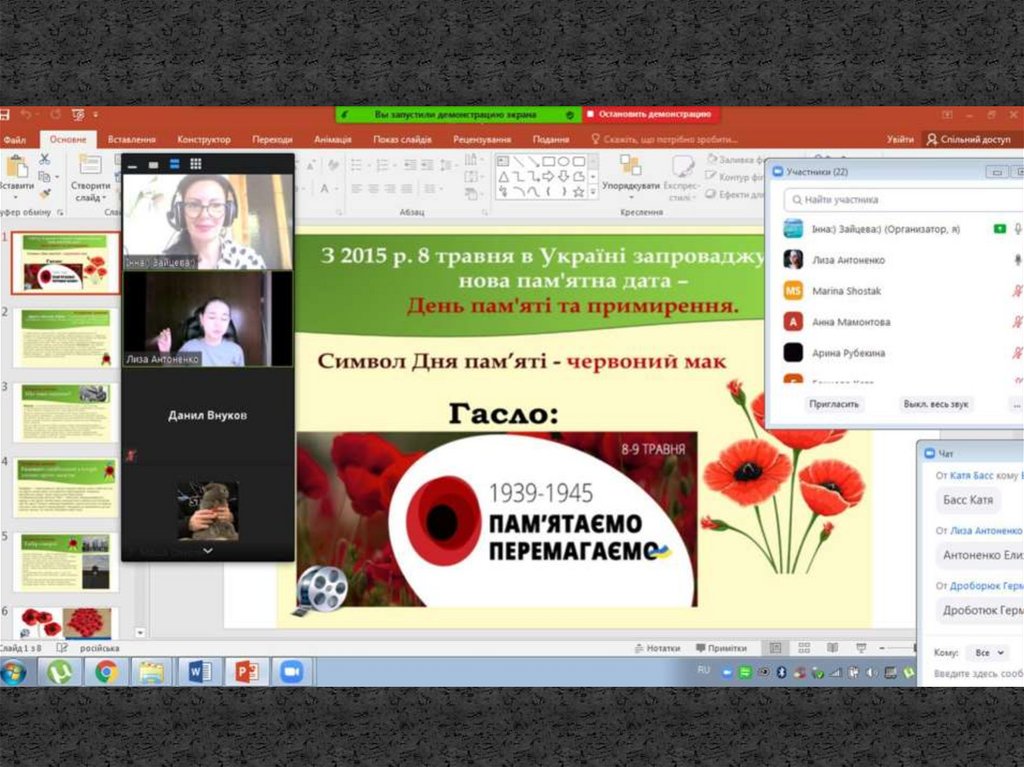
Task: Click the Start From Beginning slideshow icon
Action: click(x=78, y=115)
